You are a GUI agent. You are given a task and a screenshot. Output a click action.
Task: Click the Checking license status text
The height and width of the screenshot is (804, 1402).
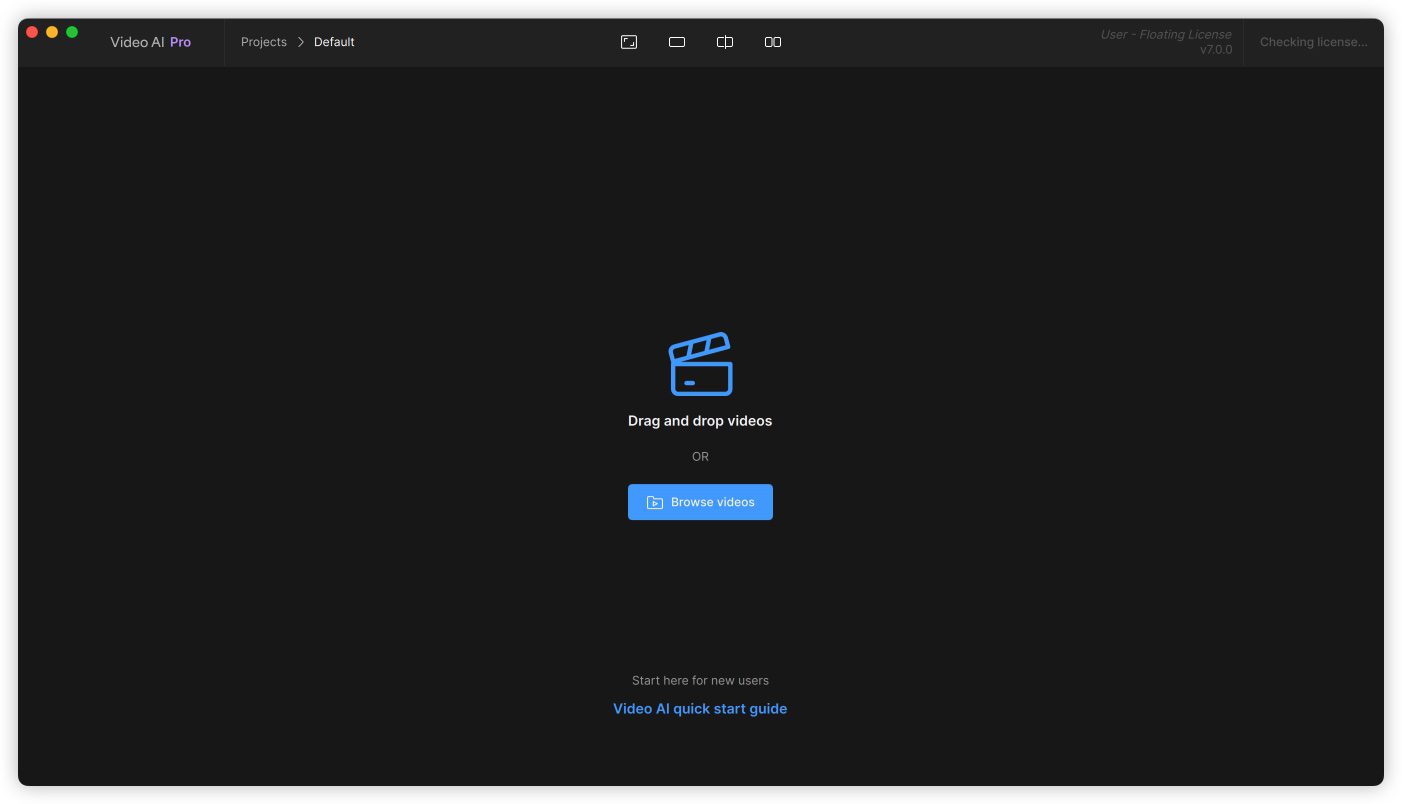click(1313, 42)
